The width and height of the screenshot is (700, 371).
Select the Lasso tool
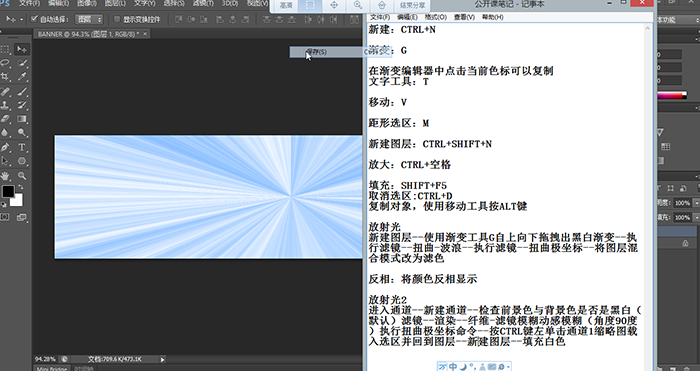tap(5, 63)
